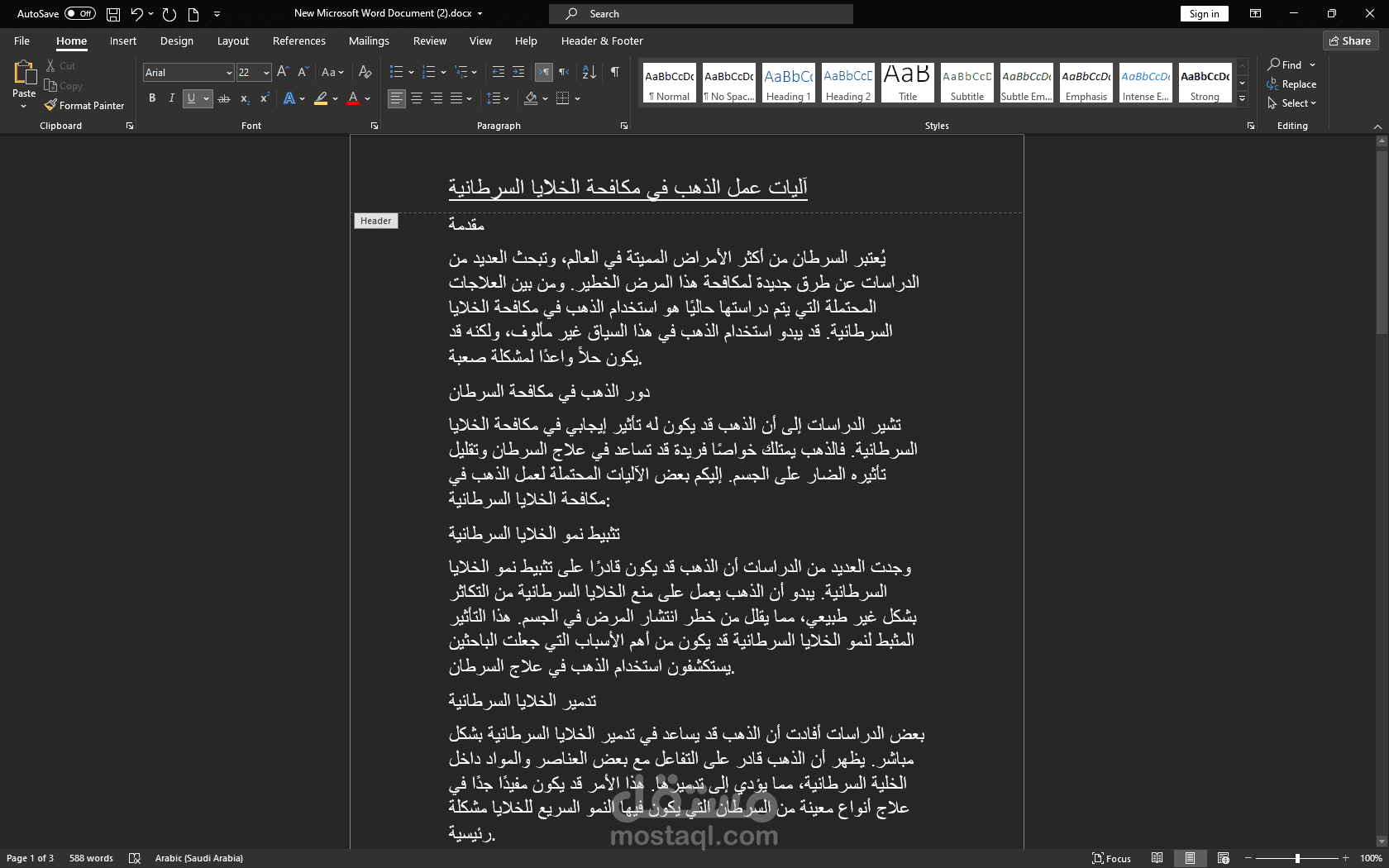The width and height of the screenshot is (1389, 868).
Task: Open Bullets list dropdown
Action: tap(411, 73)
